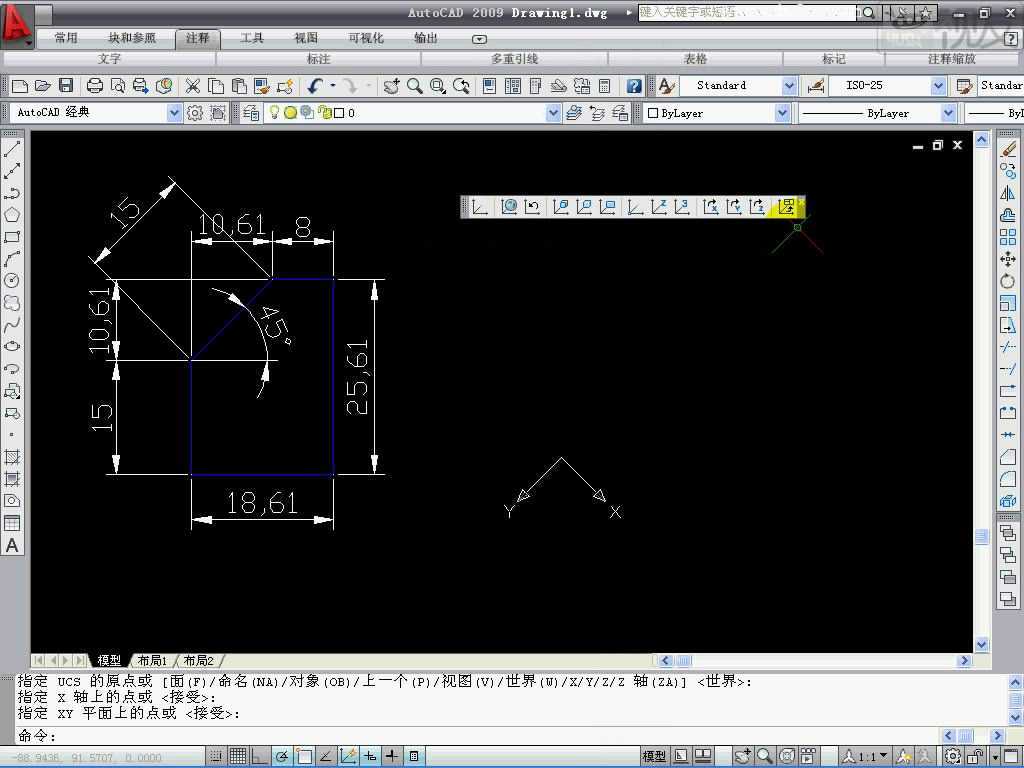The width and height of the screenshot is (1024, 768).
Task: Switch to the 块和参照 ribbon tab
Action: (133, 38)
